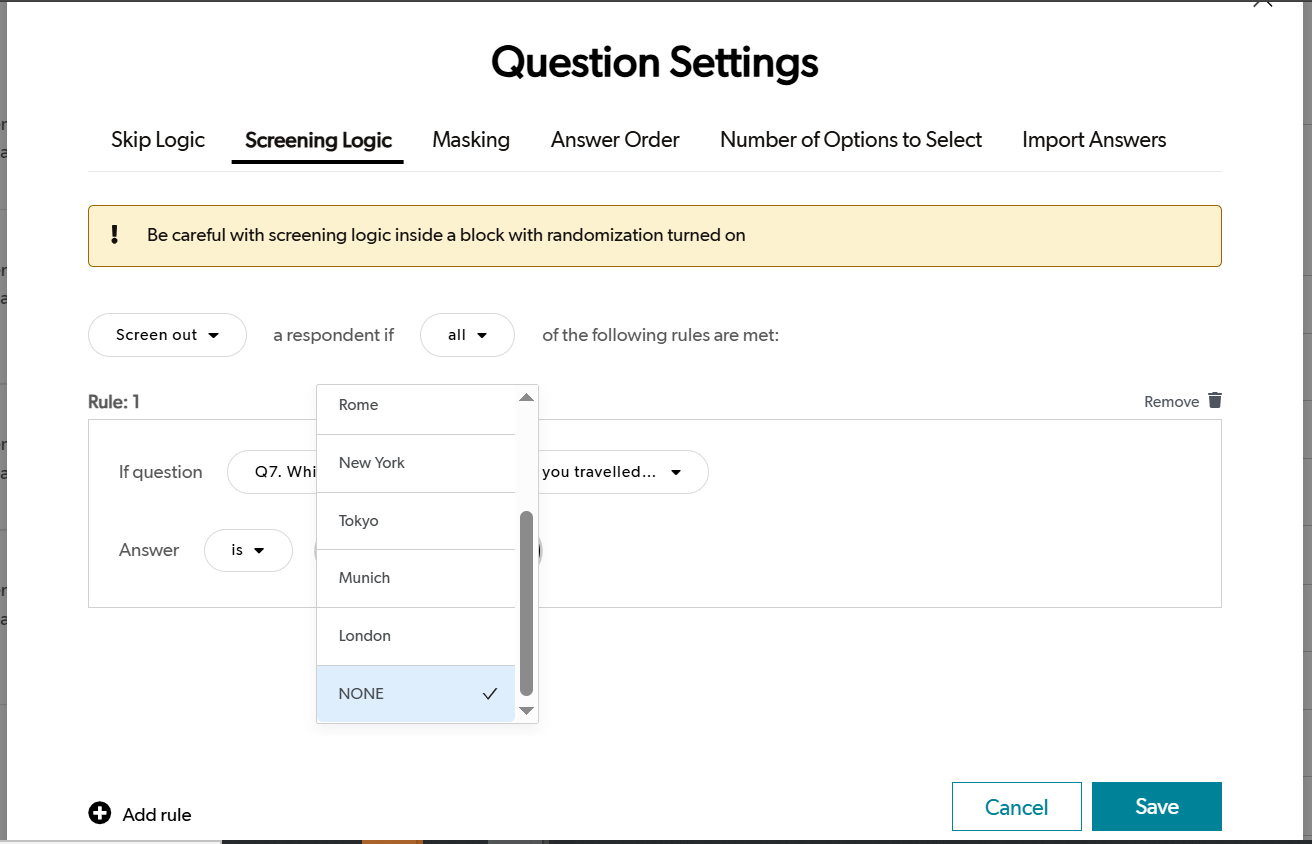1312x844 pixels.
Task: Cancel the Question Settings changes
Action: click(1016, 806)
